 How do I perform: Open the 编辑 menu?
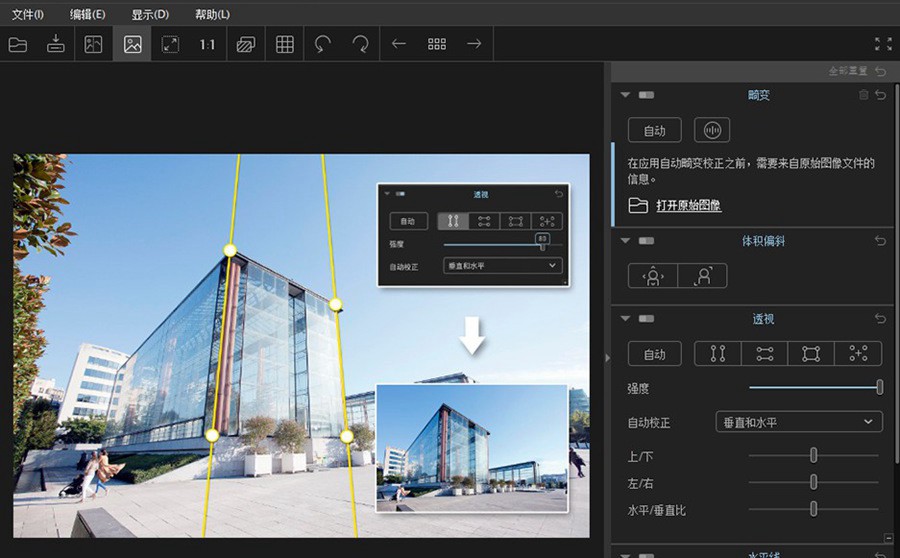(87, 14)
